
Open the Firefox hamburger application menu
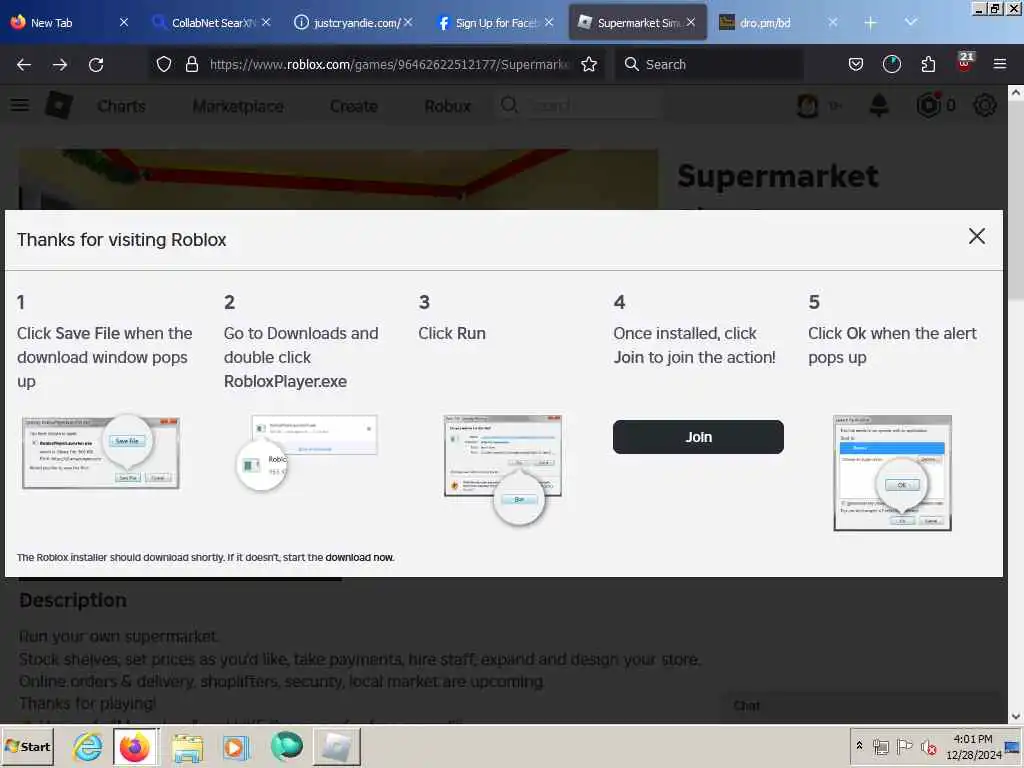(999, 64)
